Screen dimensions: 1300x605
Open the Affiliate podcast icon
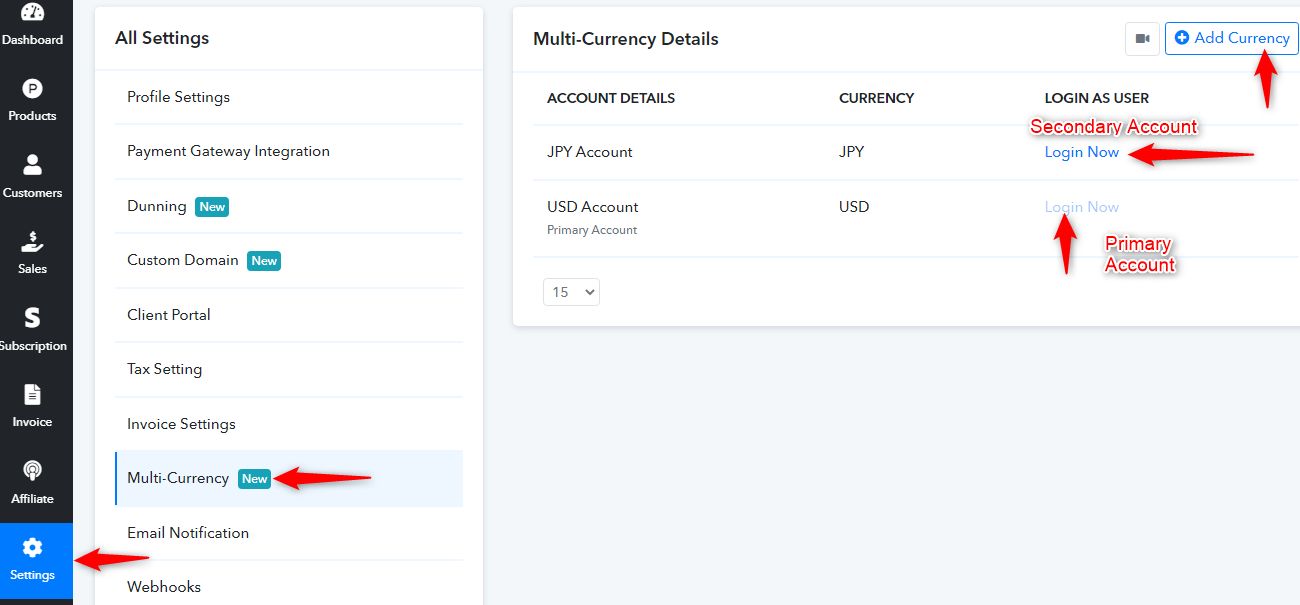pyautogui.click(x=32, y=470)
